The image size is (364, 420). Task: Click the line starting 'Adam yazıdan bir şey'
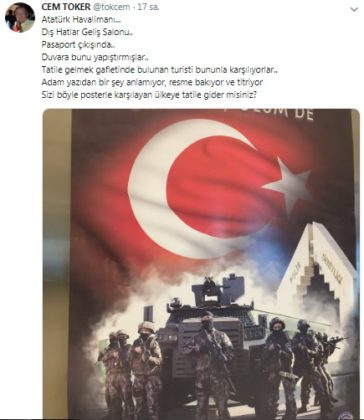tap(152, 82)
